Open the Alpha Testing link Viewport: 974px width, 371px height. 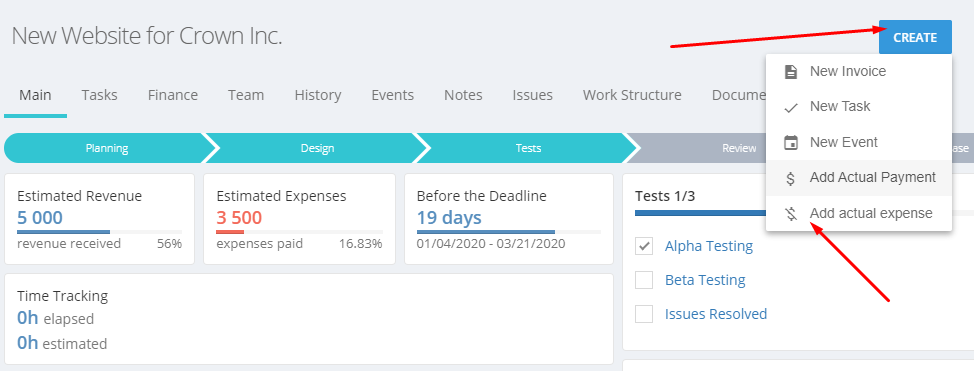click(x=709, y=246)
